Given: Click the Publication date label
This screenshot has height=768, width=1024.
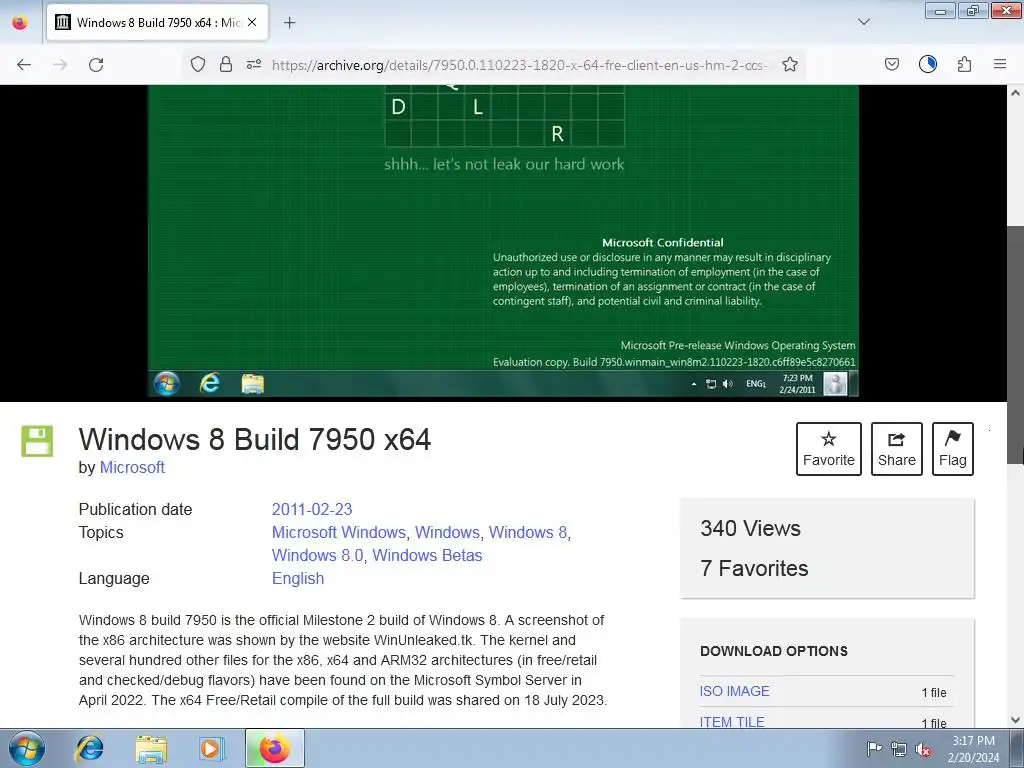Looking at the screenshot, I should coord(135,509).
